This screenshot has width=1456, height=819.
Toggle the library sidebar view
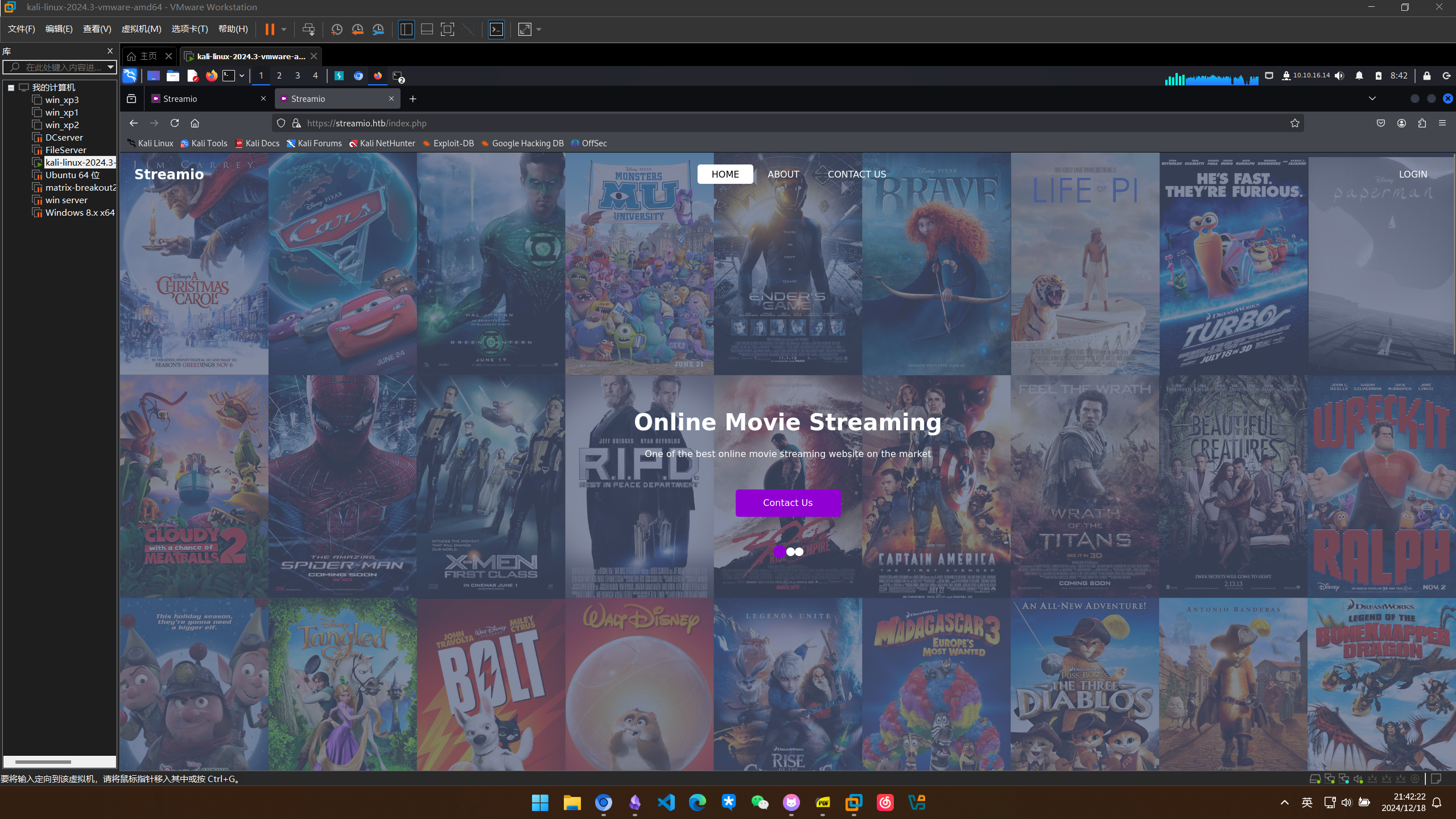[406, 30]
